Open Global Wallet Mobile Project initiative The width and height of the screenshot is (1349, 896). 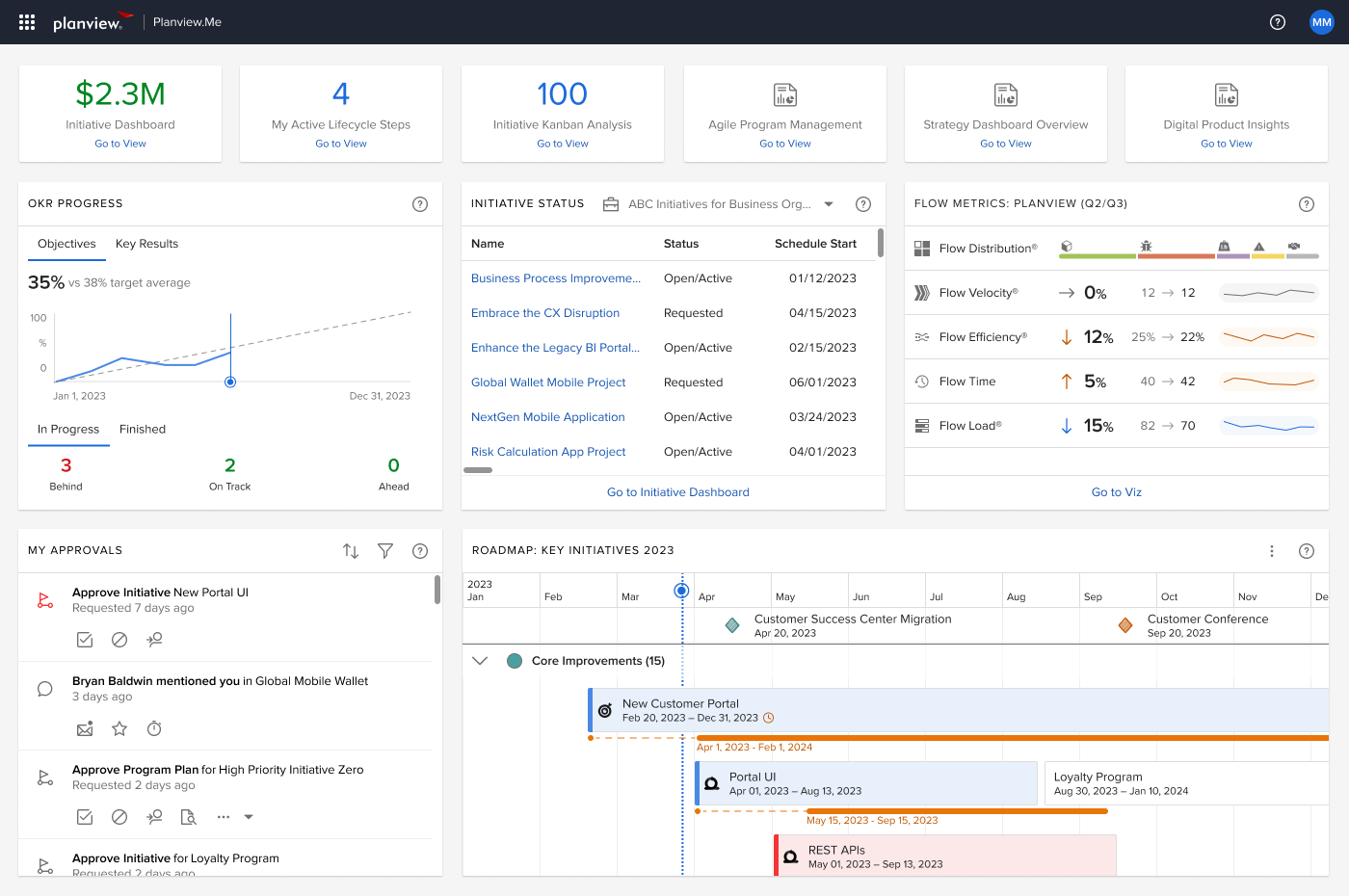(x=548, y=382)
